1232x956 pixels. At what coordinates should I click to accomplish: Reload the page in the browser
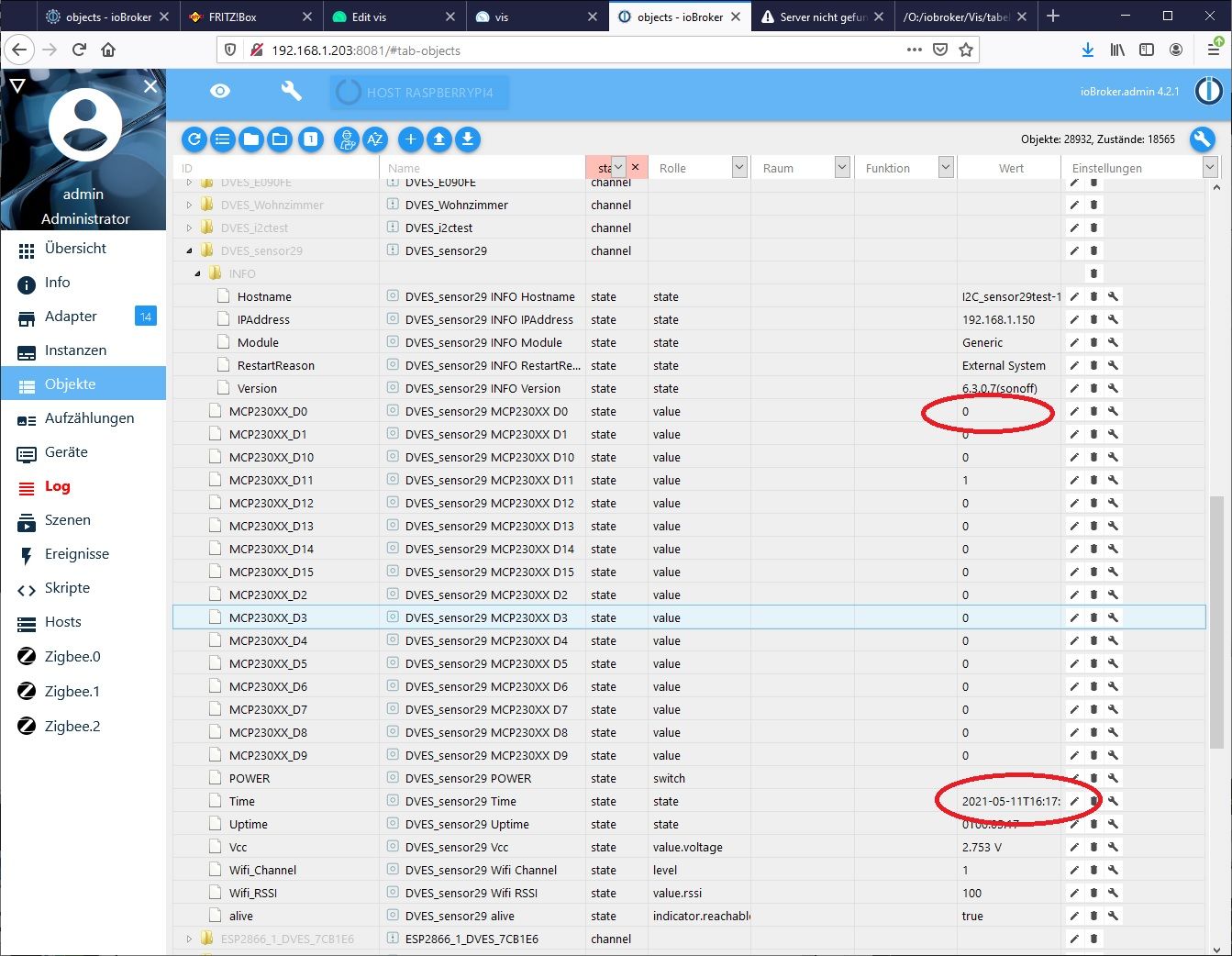[79, 50]
